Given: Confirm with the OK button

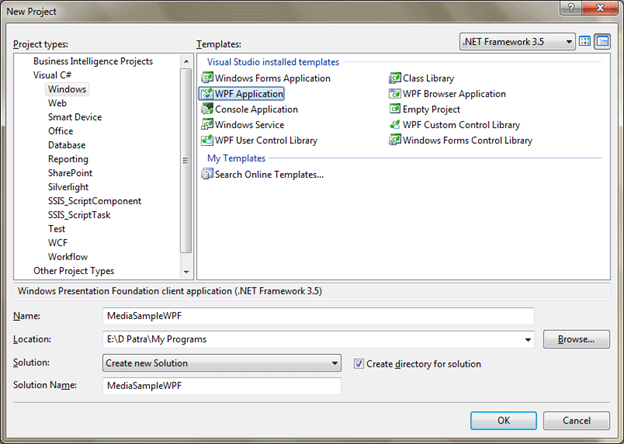Looking at the screenshot, I should click(x=504, y=421).
